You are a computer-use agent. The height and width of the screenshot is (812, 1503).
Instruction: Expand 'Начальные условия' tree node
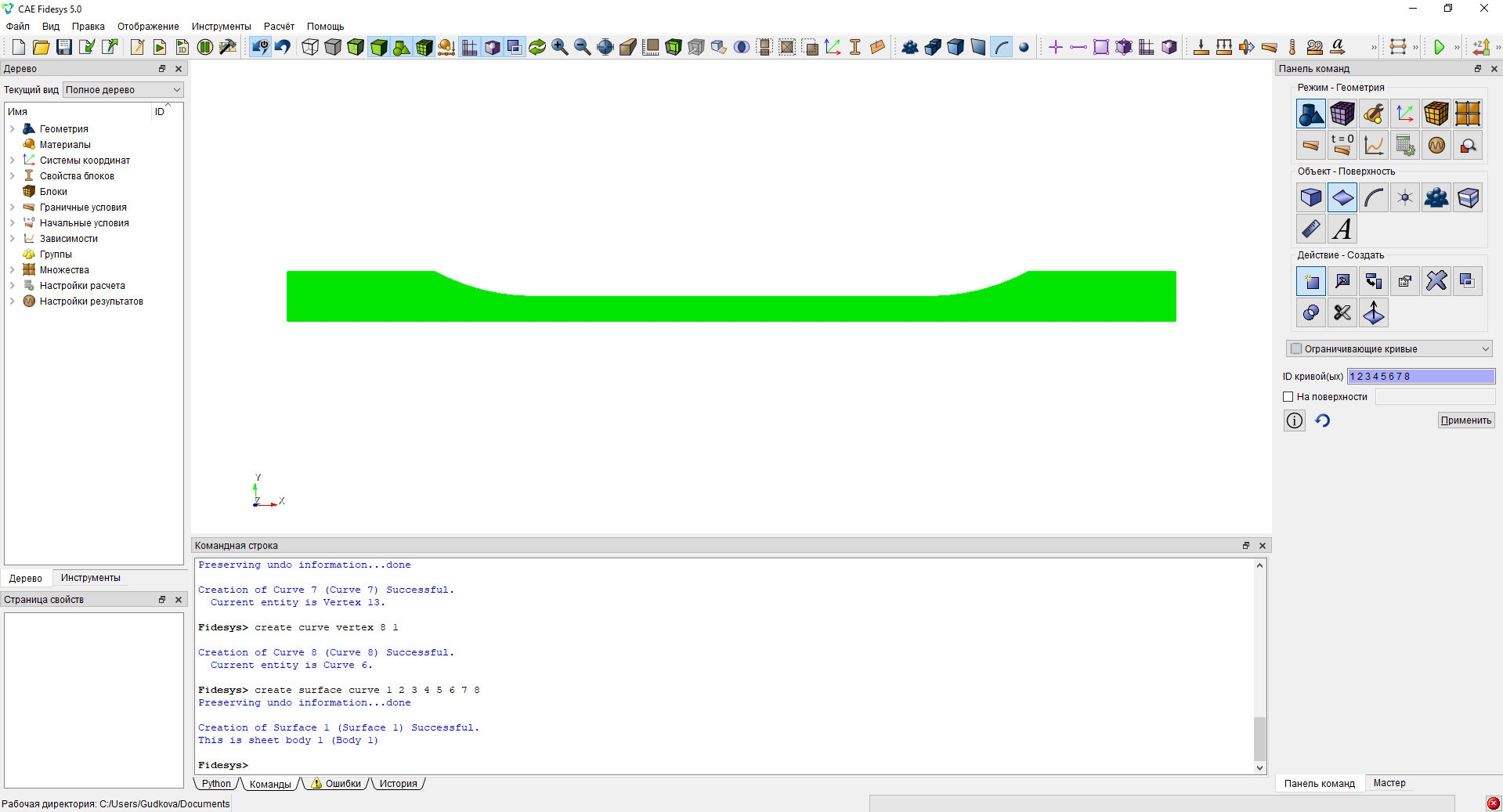point(13,223)
